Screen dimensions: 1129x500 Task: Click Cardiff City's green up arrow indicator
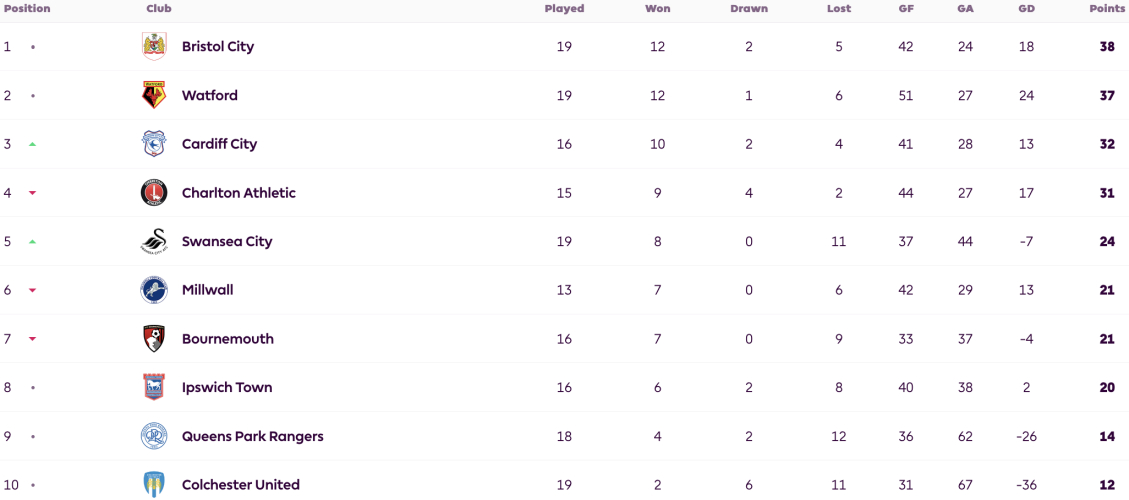point(32,144)
